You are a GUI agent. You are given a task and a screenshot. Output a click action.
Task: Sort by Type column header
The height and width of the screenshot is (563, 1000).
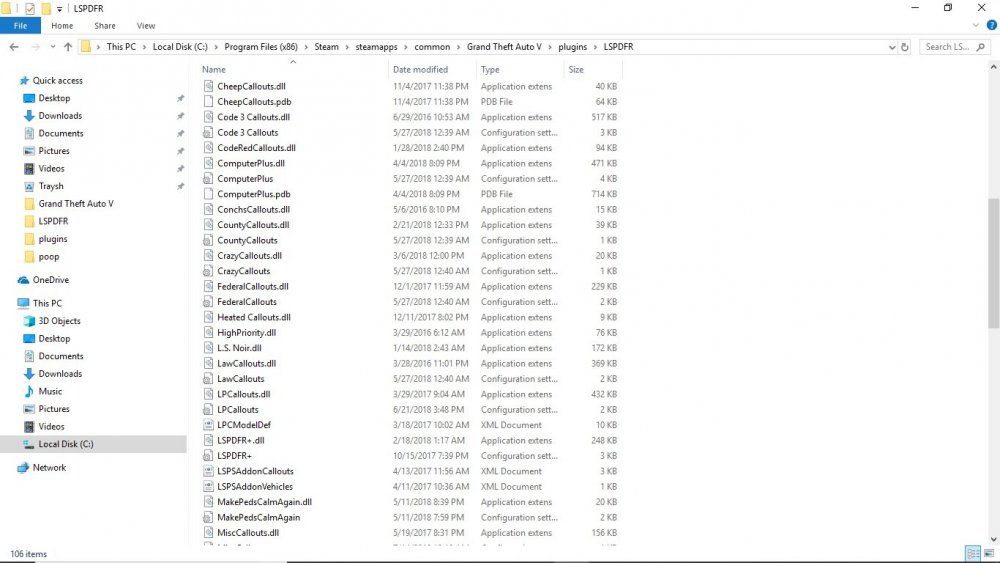(x=490, y=69)
